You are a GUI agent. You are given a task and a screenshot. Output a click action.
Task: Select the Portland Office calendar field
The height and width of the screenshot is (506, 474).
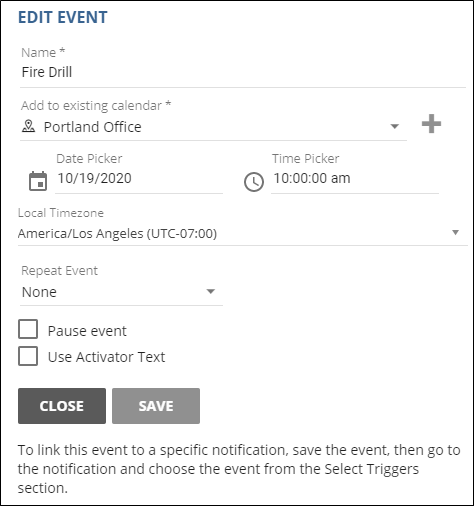coord(213,127)
